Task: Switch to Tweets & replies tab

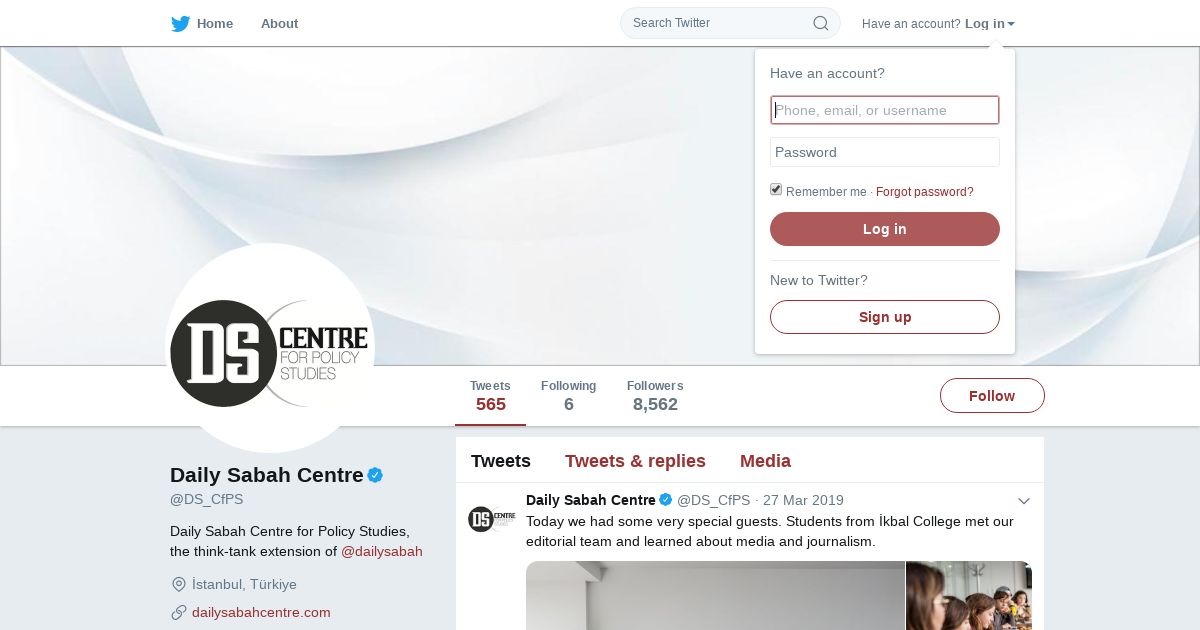Action: coord(635,461)
